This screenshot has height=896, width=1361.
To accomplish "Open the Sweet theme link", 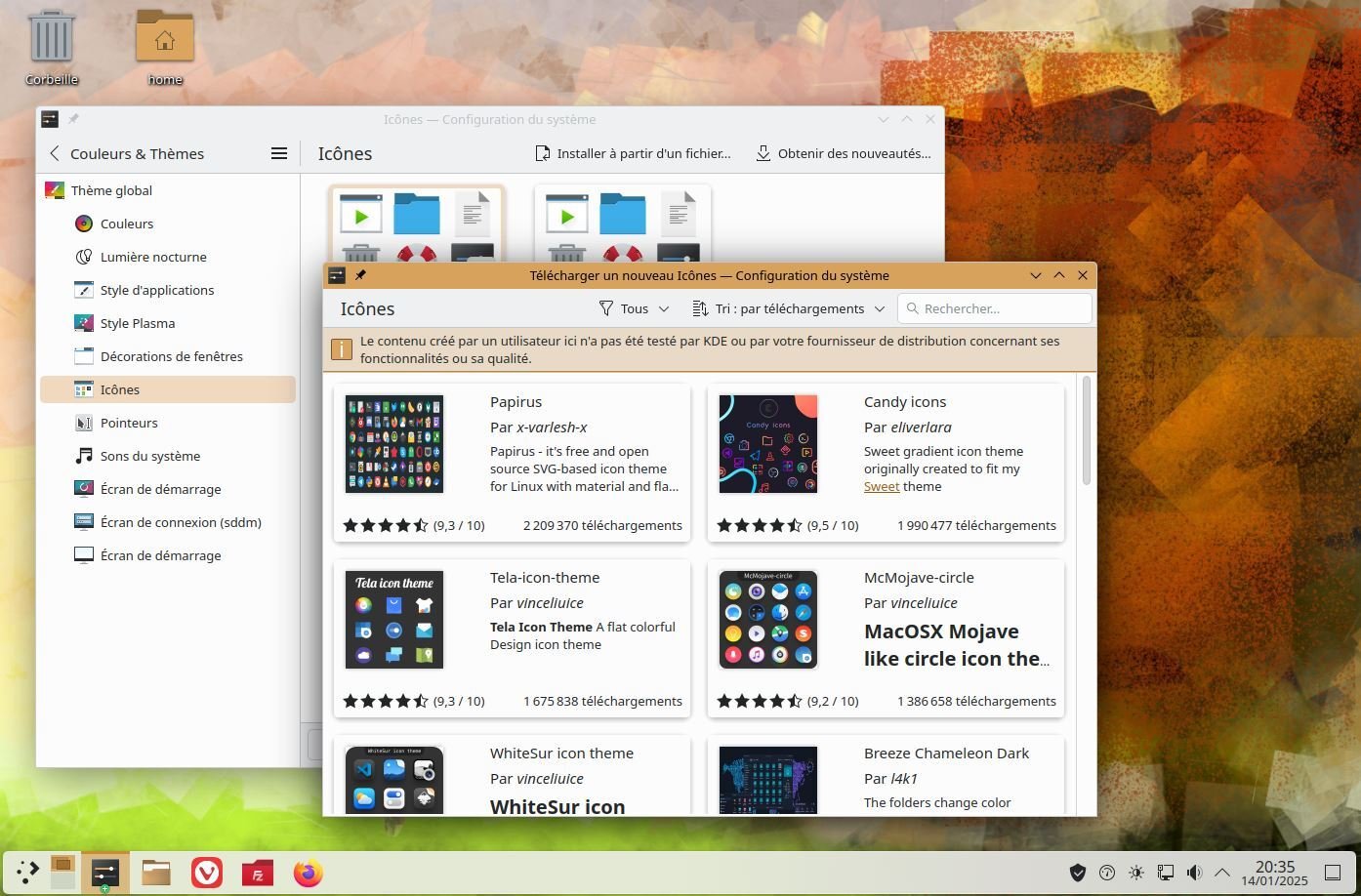I will tap(882, 486).
